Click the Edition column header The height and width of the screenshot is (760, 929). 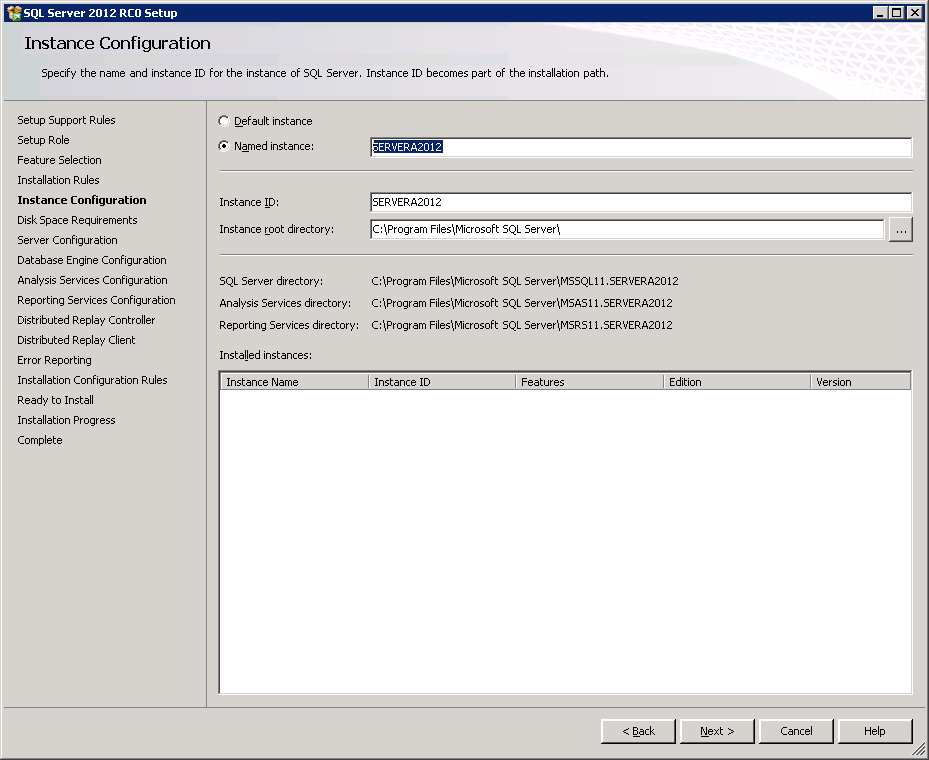pyautogui.click(x=736, y=382)
